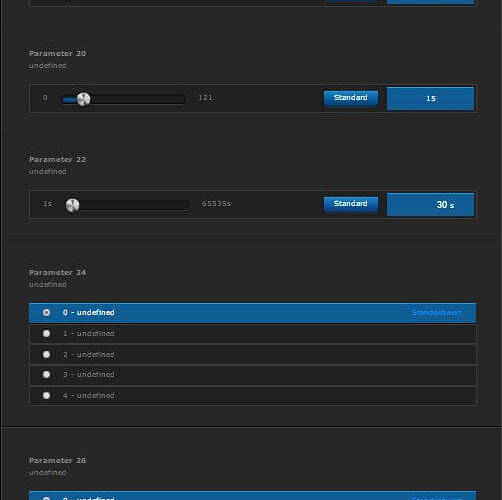This screenshot has width=502, height=500.
Task: Click the Parameter 20 slider knob
Action: click(83, 99)
